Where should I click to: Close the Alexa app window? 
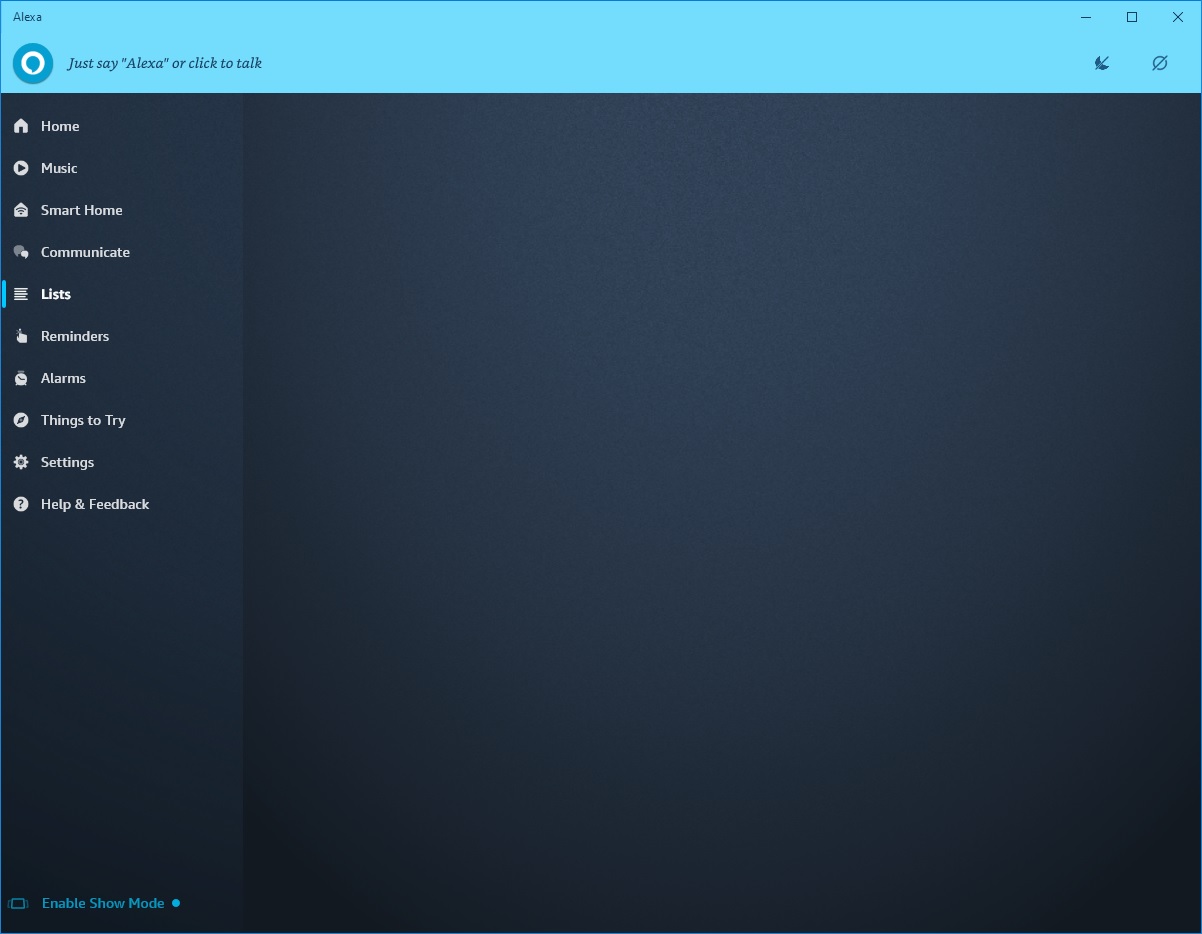pos(1178,17)
